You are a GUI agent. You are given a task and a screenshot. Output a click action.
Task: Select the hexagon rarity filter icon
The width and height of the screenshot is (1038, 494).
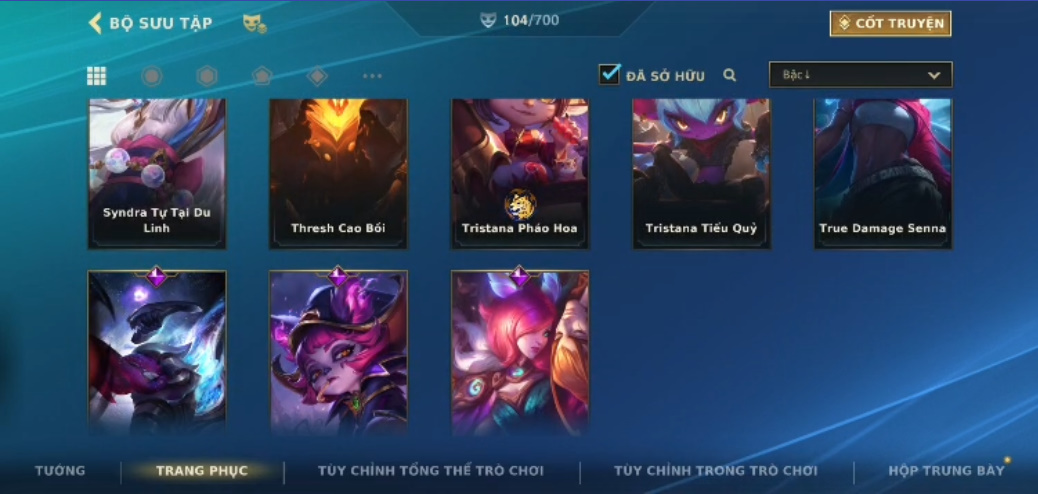coord(207,76)
